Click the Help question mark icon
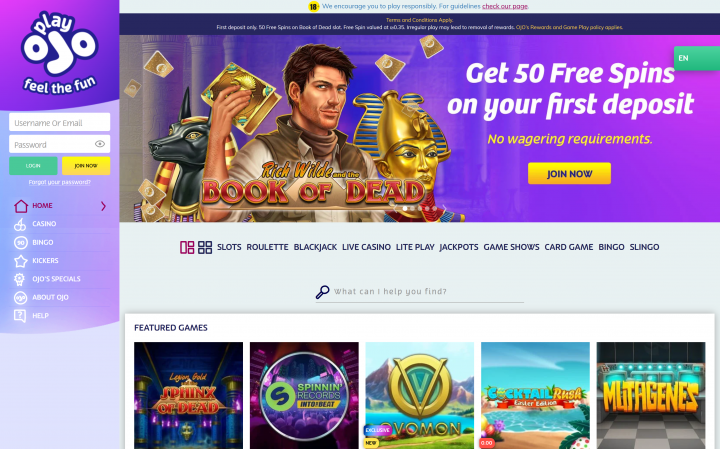This screenshot has width=720, height=449. 20,316
